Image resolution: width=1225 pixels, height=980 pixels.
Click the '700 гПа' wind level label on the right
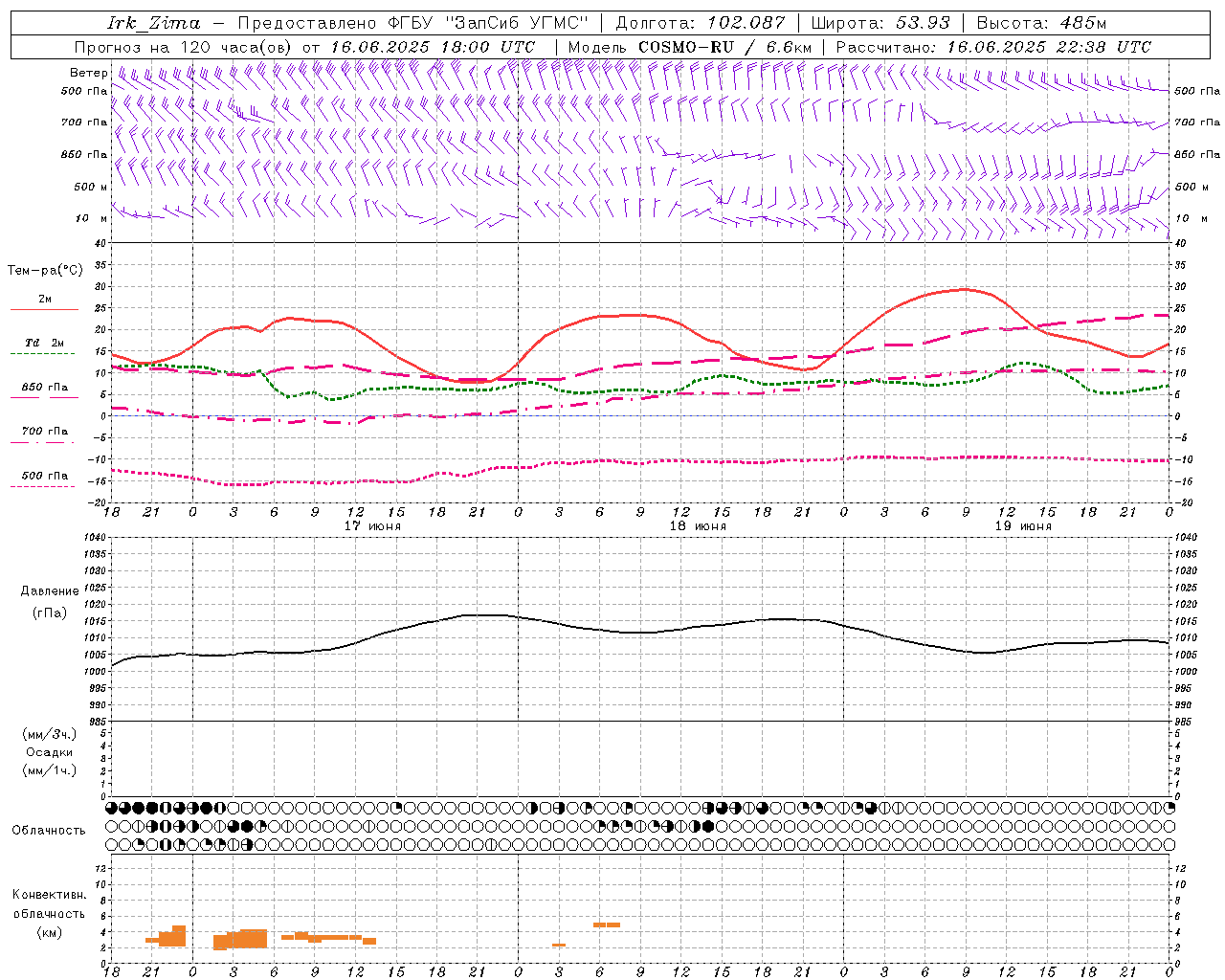1196,122
